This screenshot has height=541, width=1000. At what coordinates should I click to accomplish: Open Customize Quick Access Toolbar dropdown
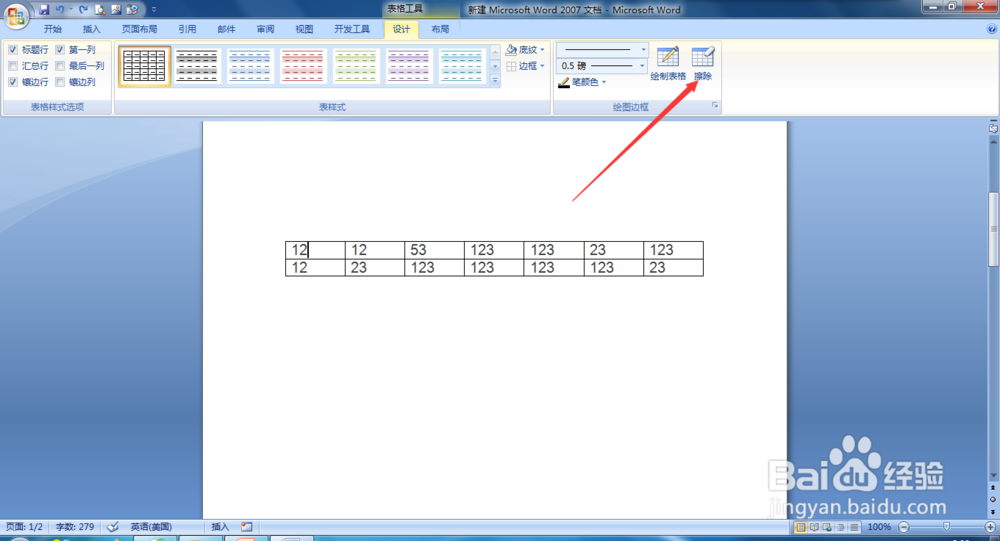tap(154, 10)
